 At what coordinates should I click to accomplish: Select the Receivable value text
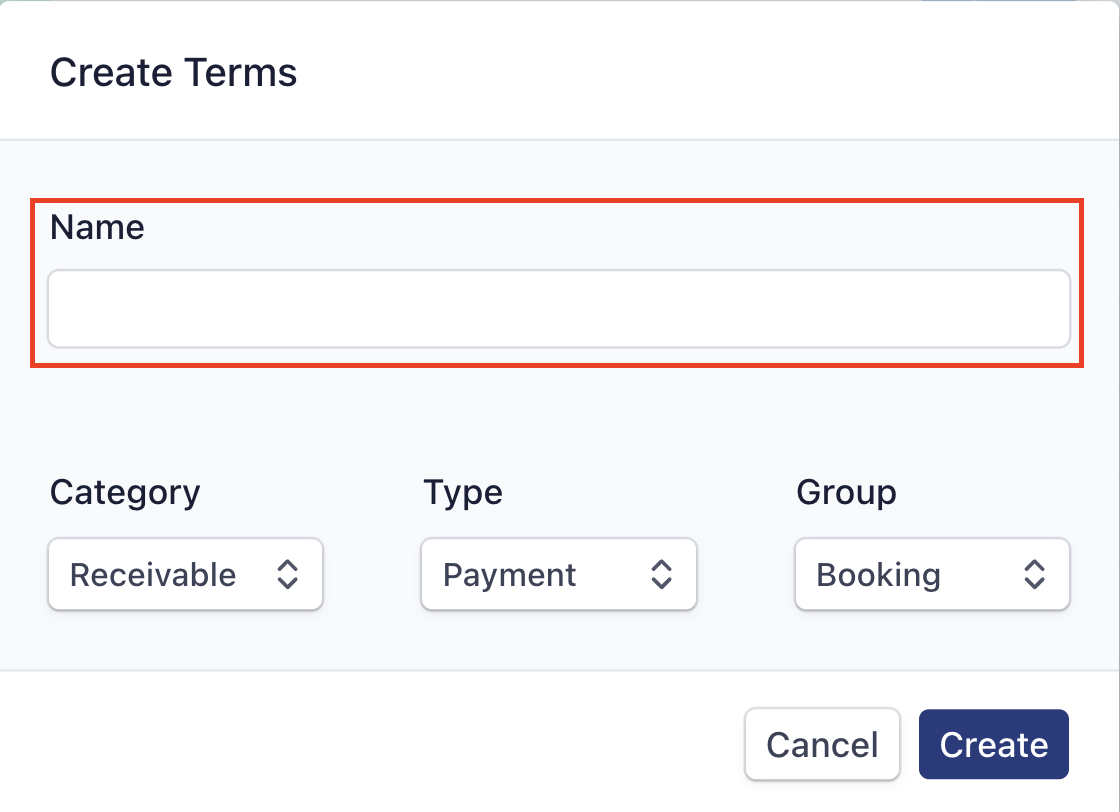tap(153, 575)
